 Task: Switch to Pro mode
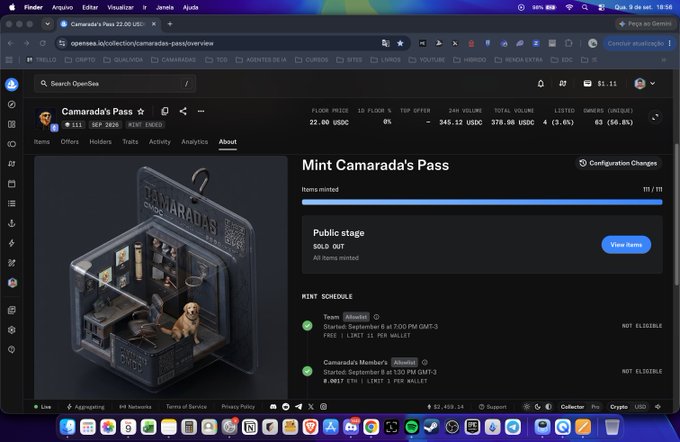[595, 407]
